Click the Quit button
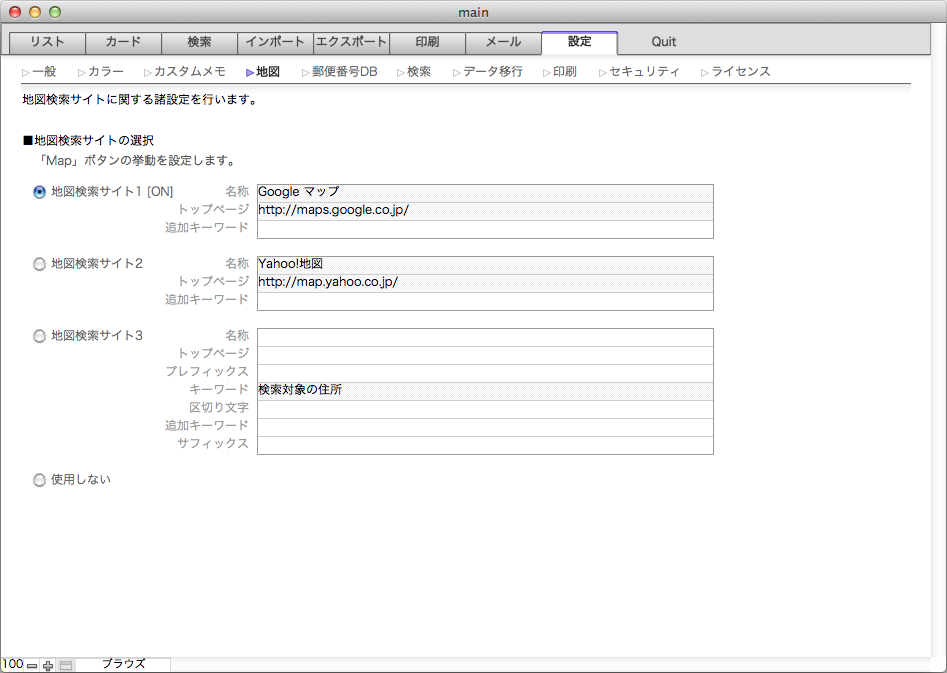 coord(663,42)
